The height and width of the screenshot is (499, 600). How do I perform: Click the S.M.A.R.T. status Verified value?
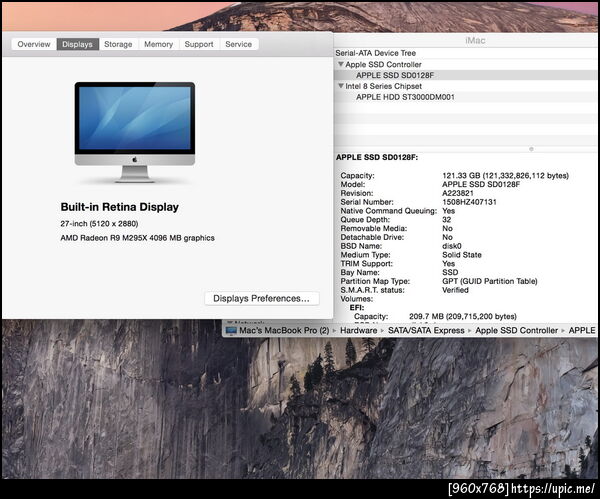455,290
